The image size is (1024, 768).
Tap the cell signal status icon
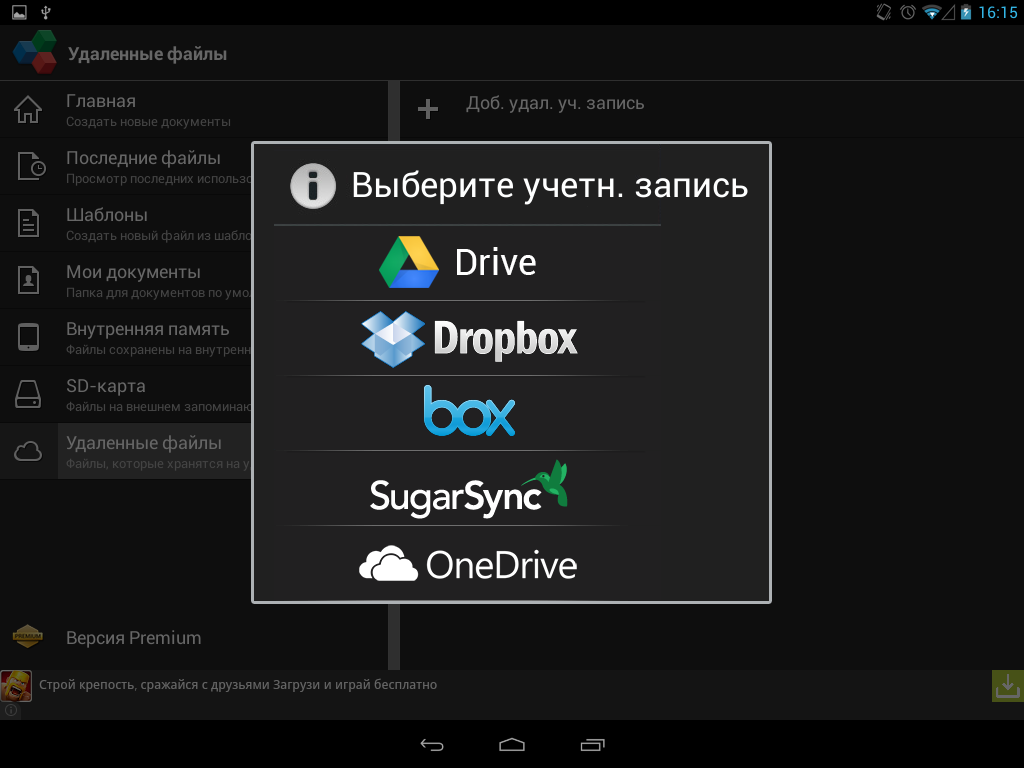coord(949,12)
